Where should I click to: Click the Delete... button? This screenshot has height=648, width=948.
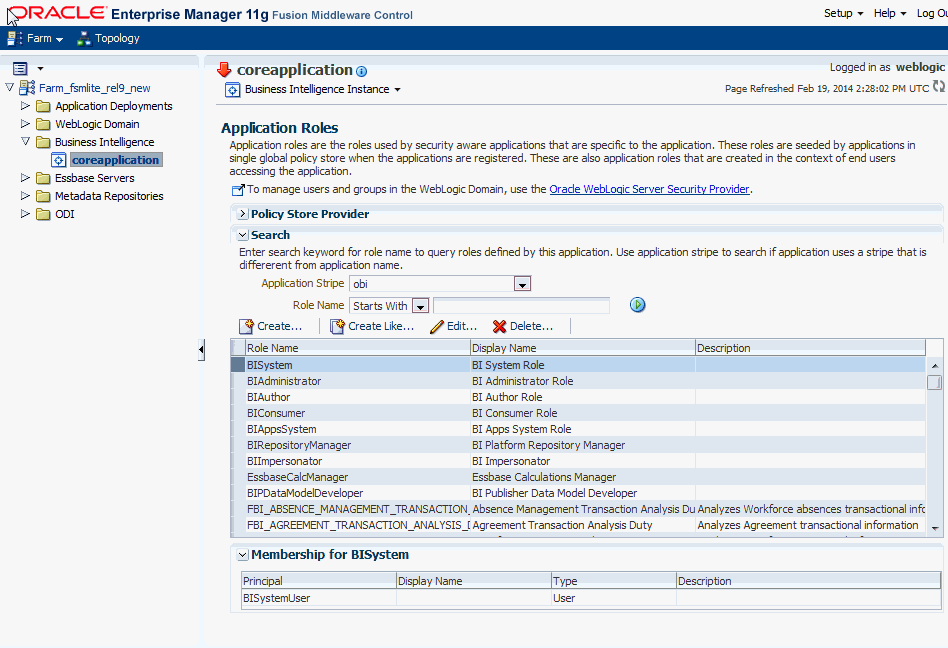[x=523, y=326]
